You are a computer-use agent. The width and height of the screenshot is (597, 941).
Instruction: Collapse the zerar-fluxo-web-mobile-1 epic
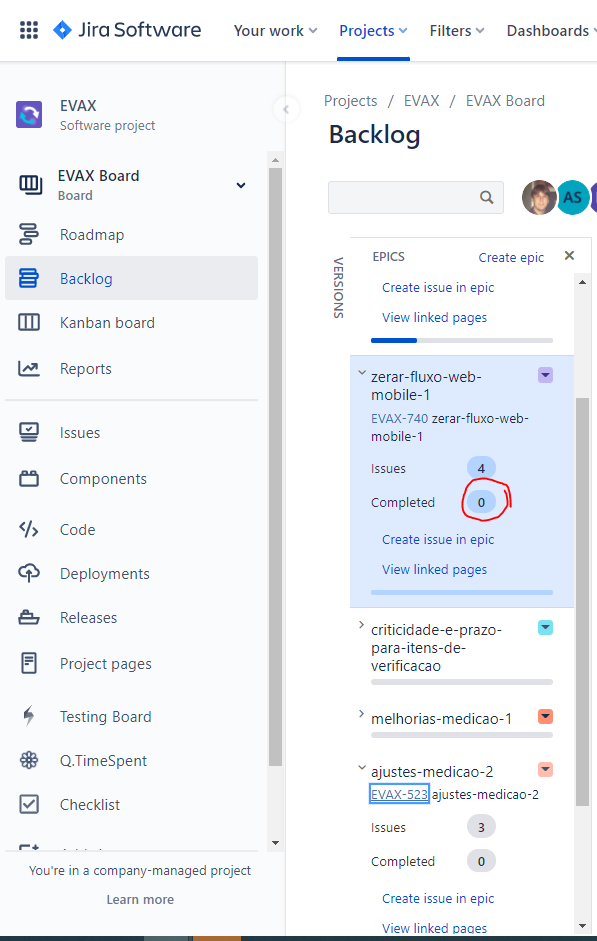point(361,373)
